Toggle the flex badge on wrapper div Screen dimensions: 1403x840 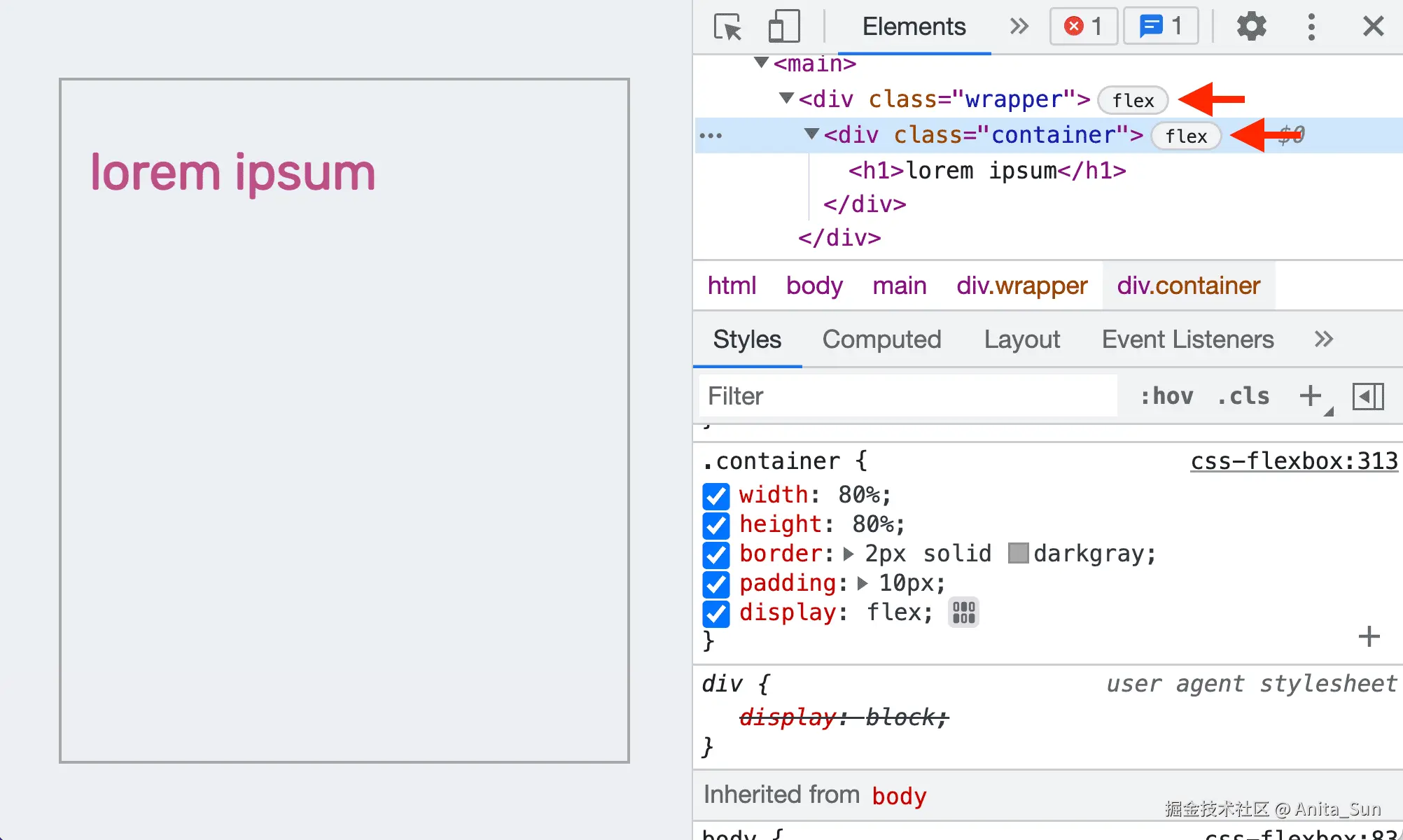tap(1133, 100)
